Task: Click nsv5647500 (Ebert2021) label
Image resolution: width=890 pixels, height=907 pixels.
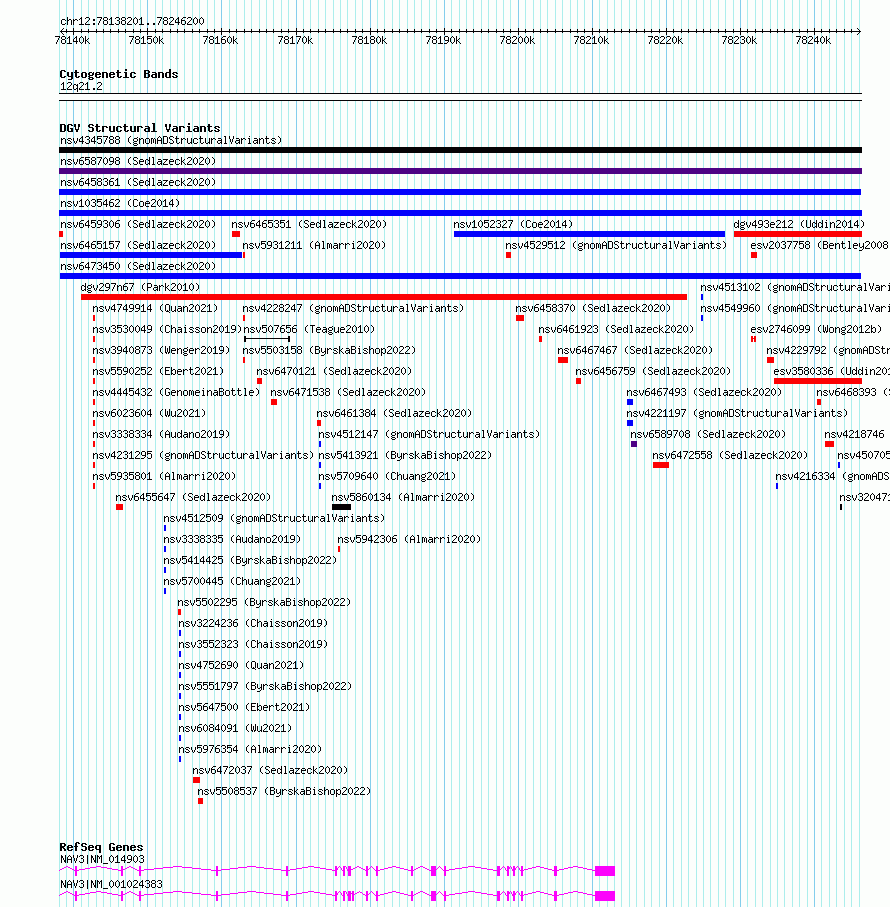Action: pos(244,707)
